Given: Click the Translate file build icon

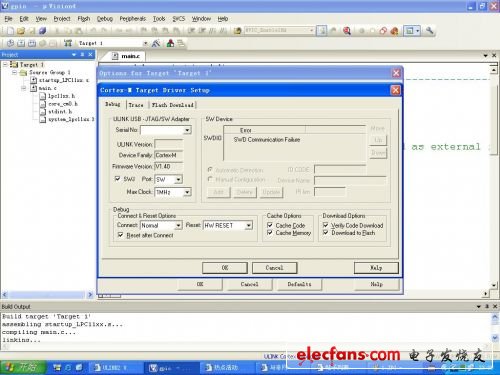Looking at the screenshot, I should (x=10, y=43).
